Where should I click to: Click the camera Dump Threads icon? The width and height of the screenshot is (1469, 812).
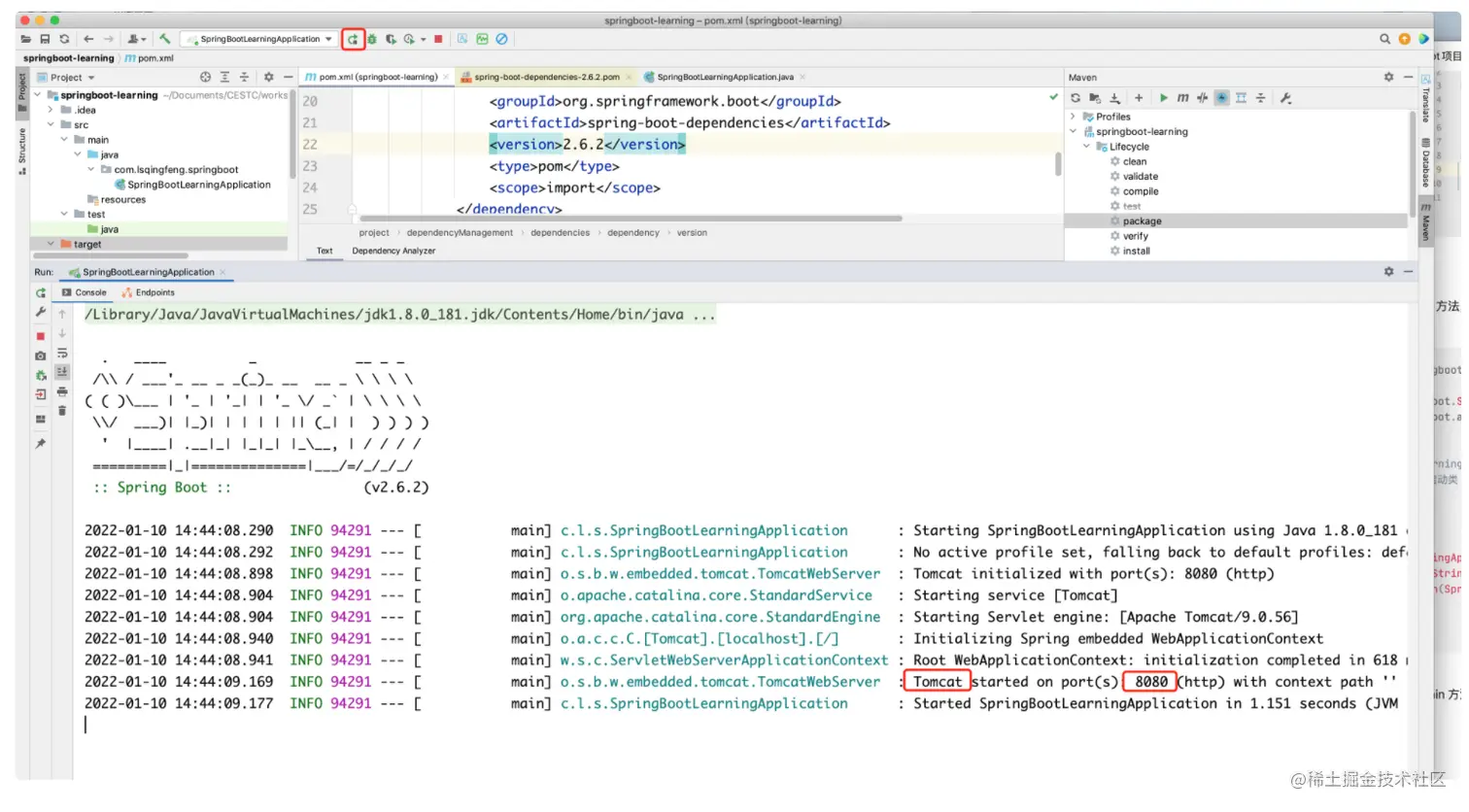pyautogui.click(x=41, y=355)
